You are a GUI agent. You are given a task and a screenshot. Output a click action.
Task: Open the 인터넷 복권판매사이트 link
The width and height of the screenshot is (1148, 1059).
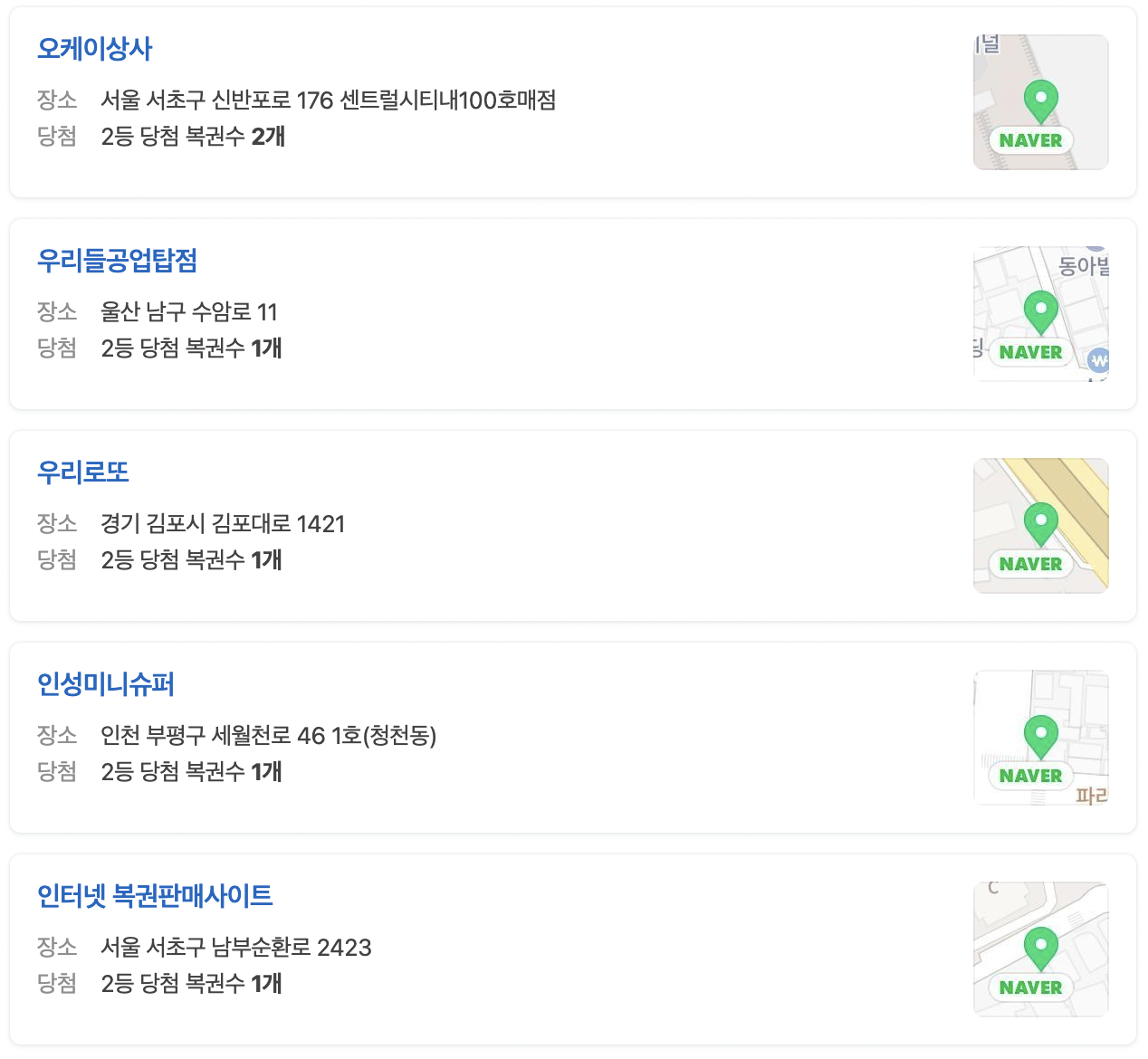tap(156, 896)
